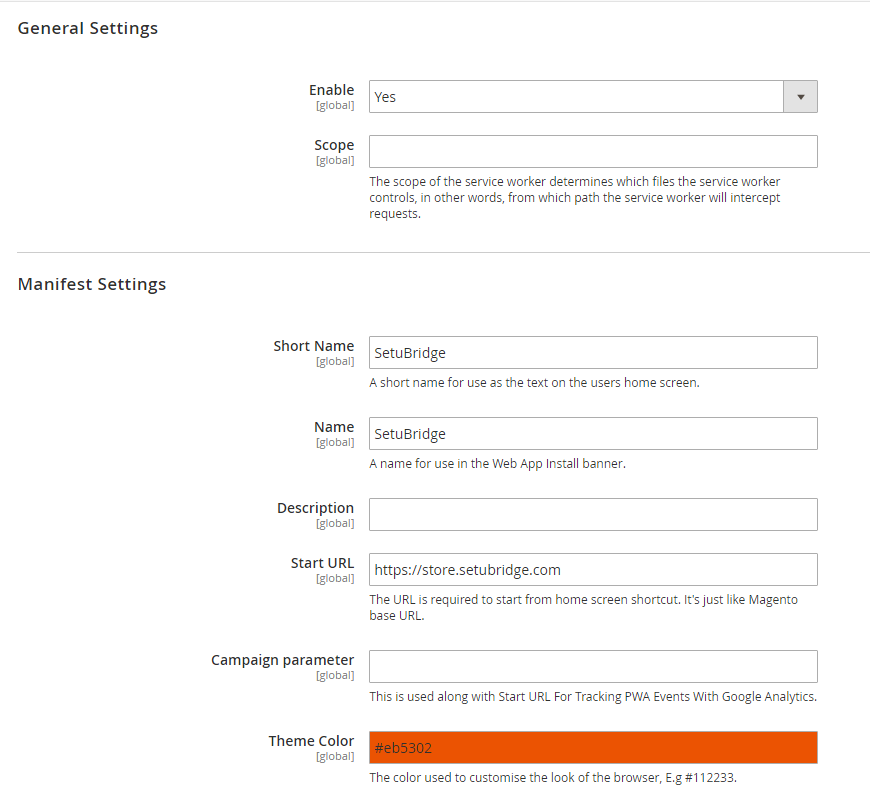Click the Short Name field label

(313, 346)
